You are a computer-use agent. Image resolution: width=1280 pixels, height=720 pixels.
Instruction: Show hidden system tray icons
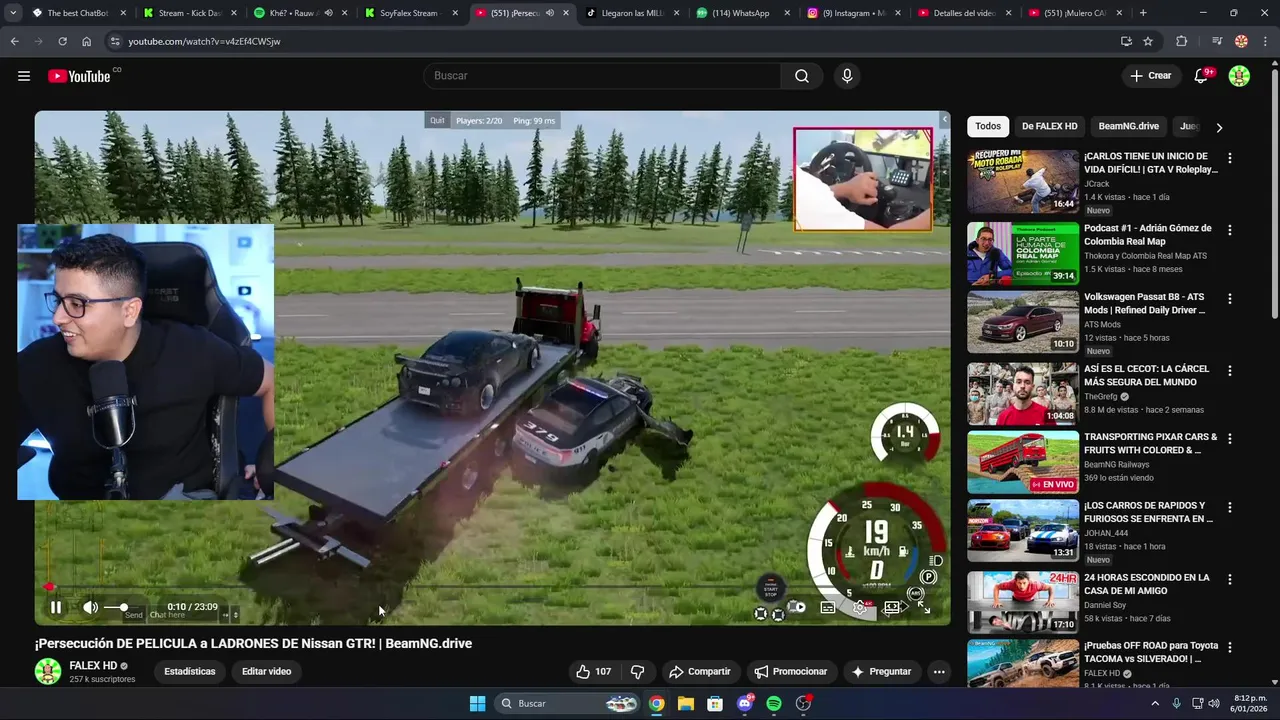tap(1155, 703)
